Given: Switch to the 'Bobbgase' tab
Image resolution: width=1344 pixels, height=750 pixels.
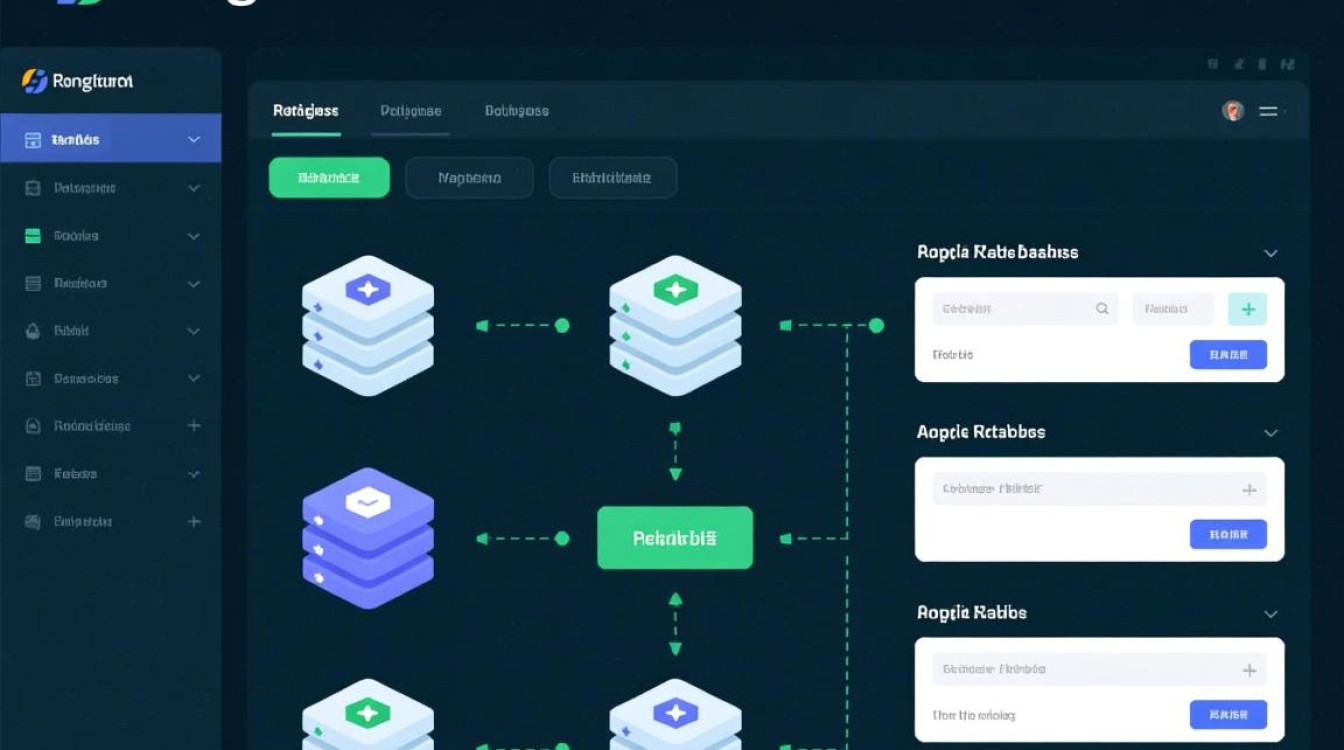Looking at the screenshot, I should coord(516,111).
